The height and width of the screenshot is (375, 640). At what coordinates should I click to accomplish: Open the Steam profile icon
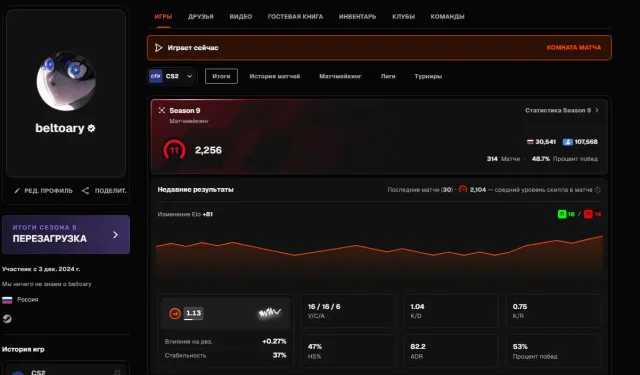coord(7,319)
